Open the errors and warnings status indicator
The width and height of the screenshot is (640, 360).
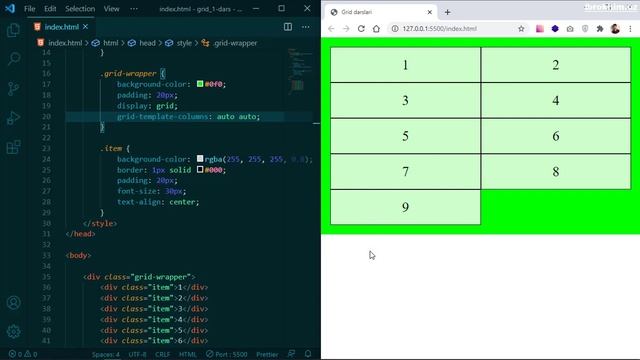(23, 354)
